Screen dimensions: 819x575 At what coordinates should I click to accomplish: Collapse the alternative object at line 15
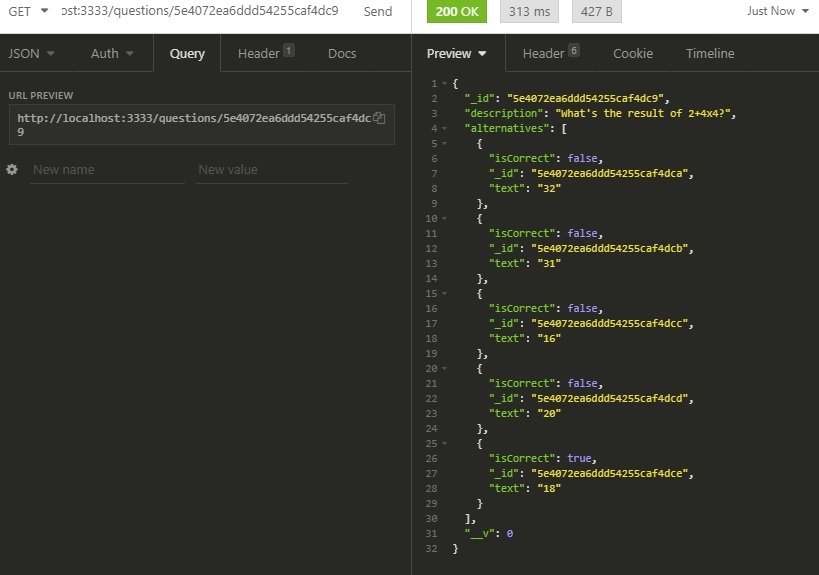click(x=444, y=294)
